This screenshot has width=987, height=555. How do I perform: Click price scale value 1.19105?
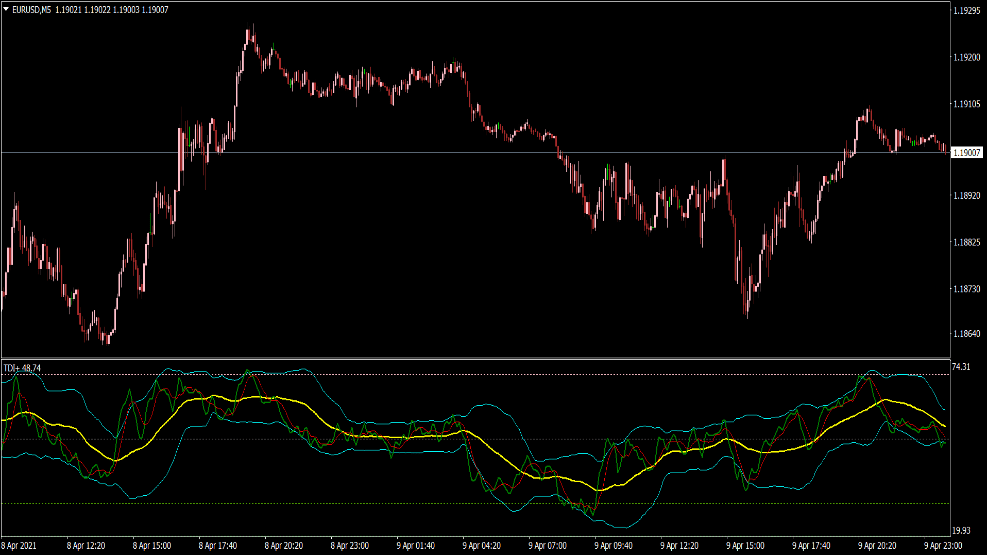(x=967, y=104)
